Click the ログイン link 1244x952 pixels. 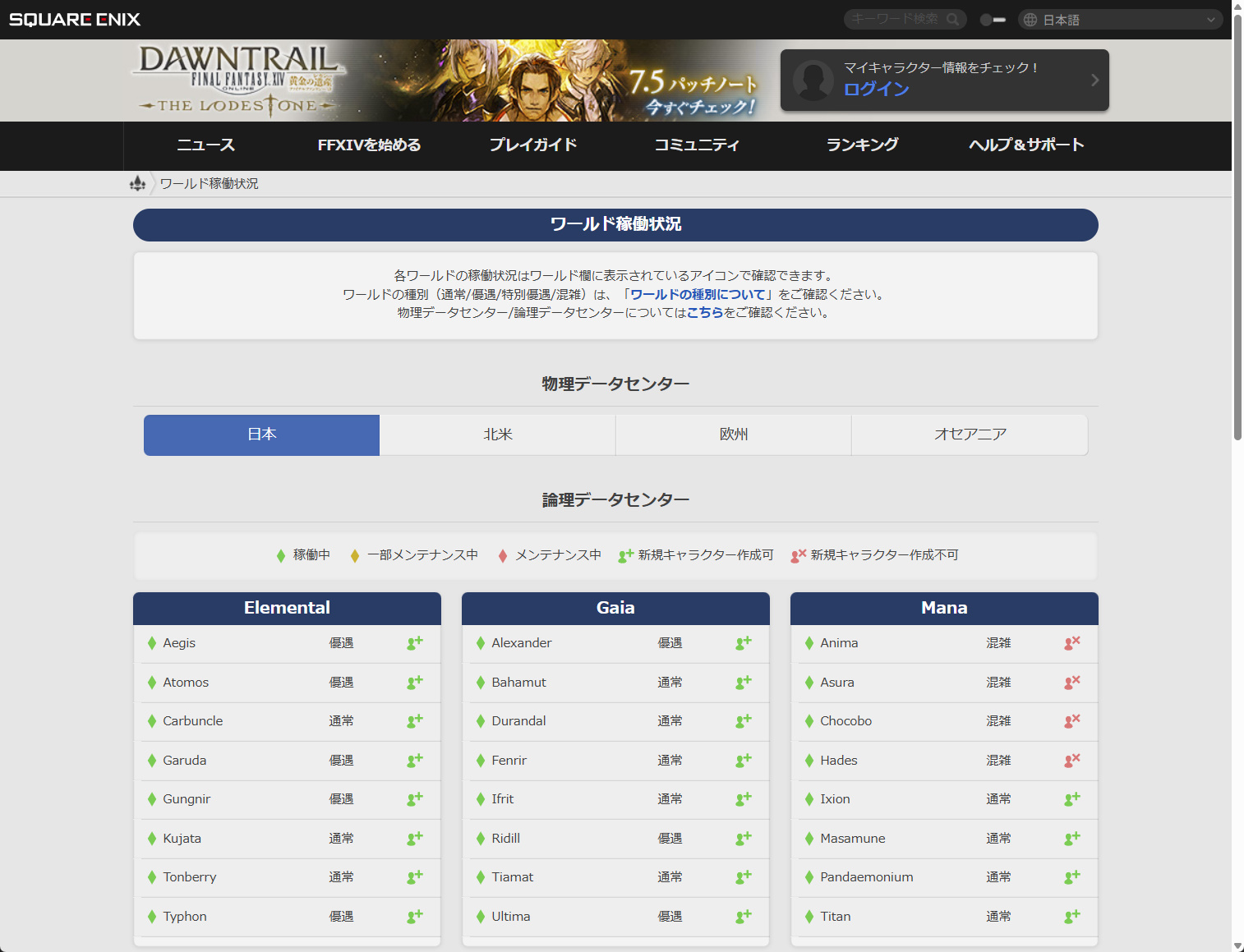(x=877, y=90)
